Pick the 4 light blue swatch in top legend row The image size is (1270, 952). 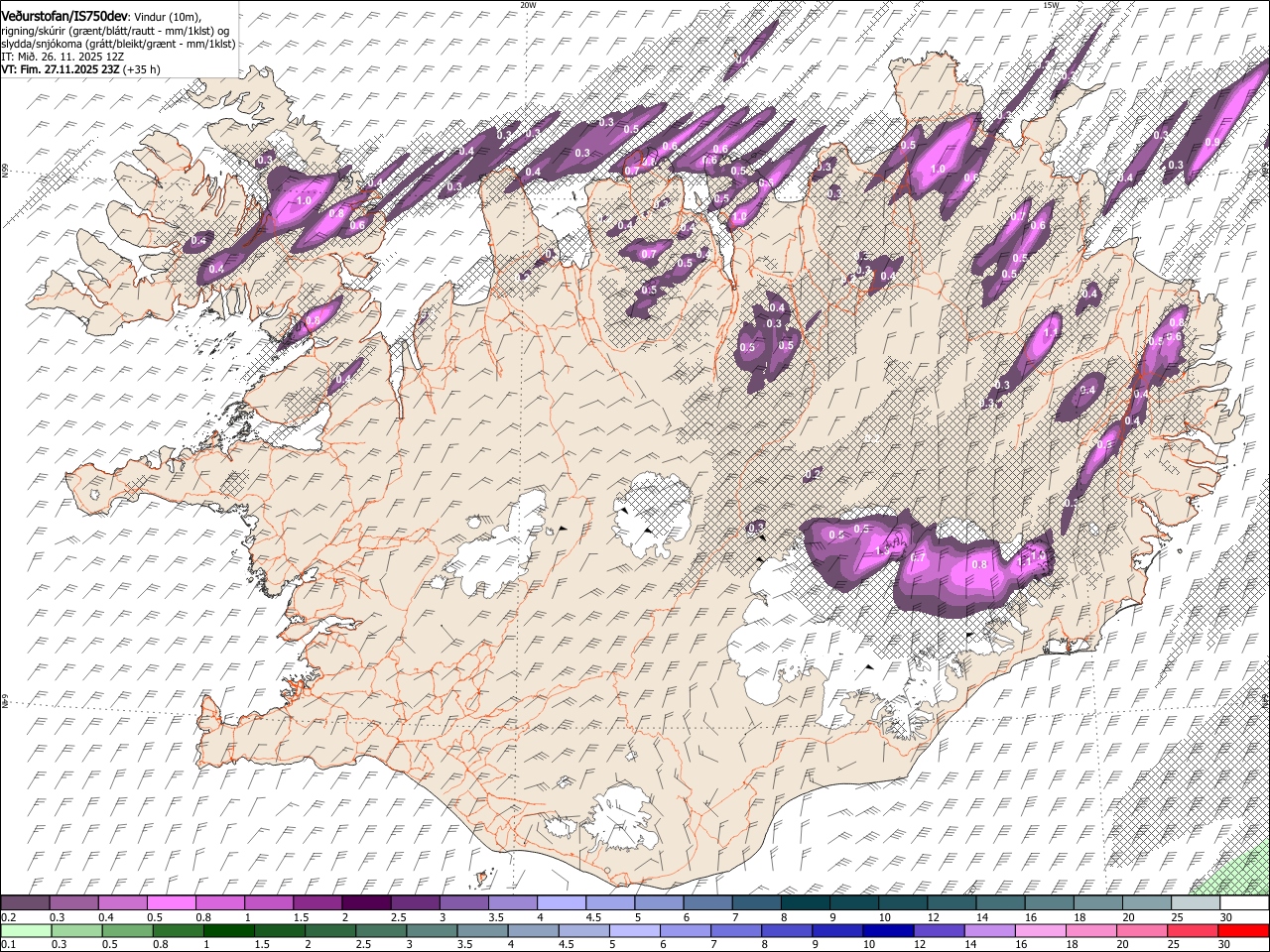pos(561,903)
